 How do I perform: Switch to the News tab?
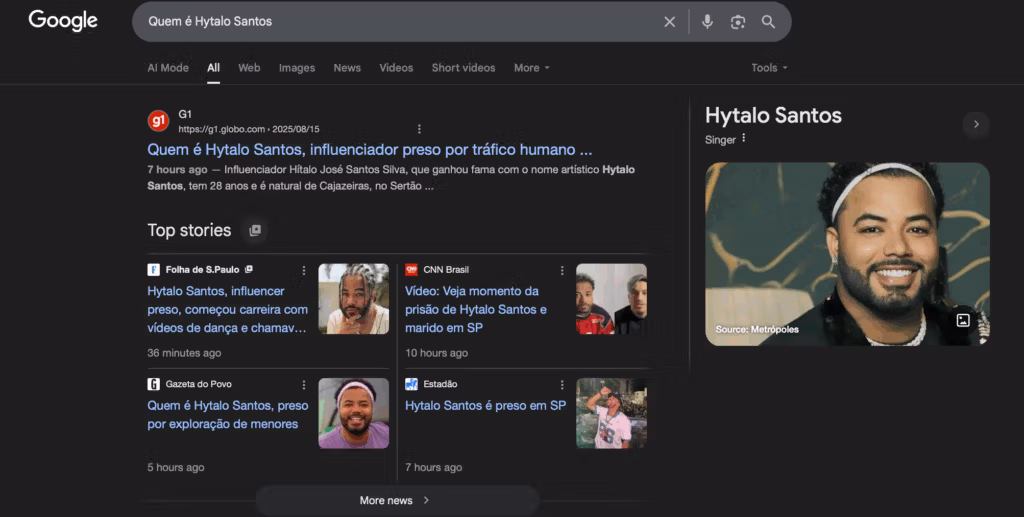(347, 68)
